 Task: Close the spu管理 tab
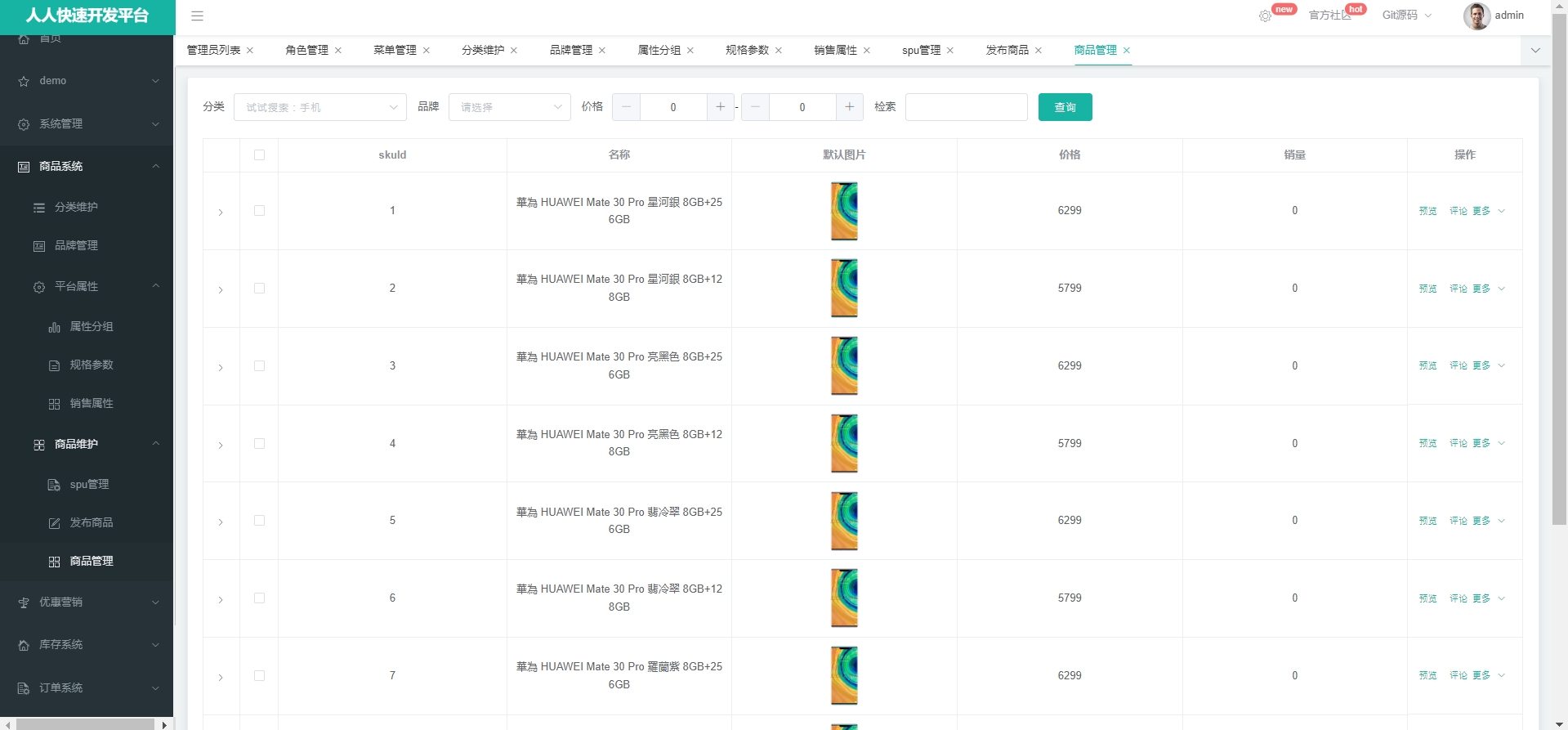click(x=950, y=51)
